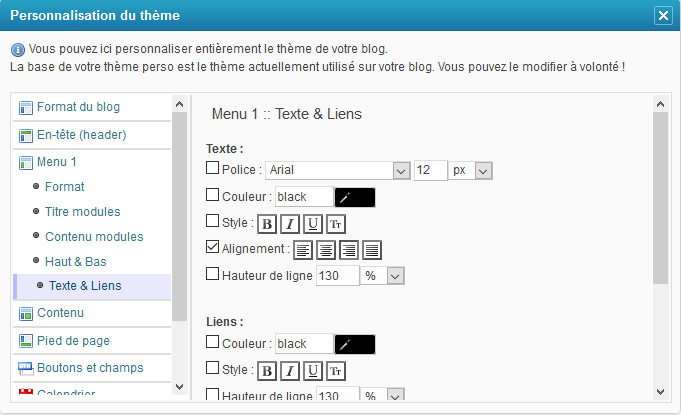
Task: Uncheck the Alignement checkbox
Action: tap(212, 247)
